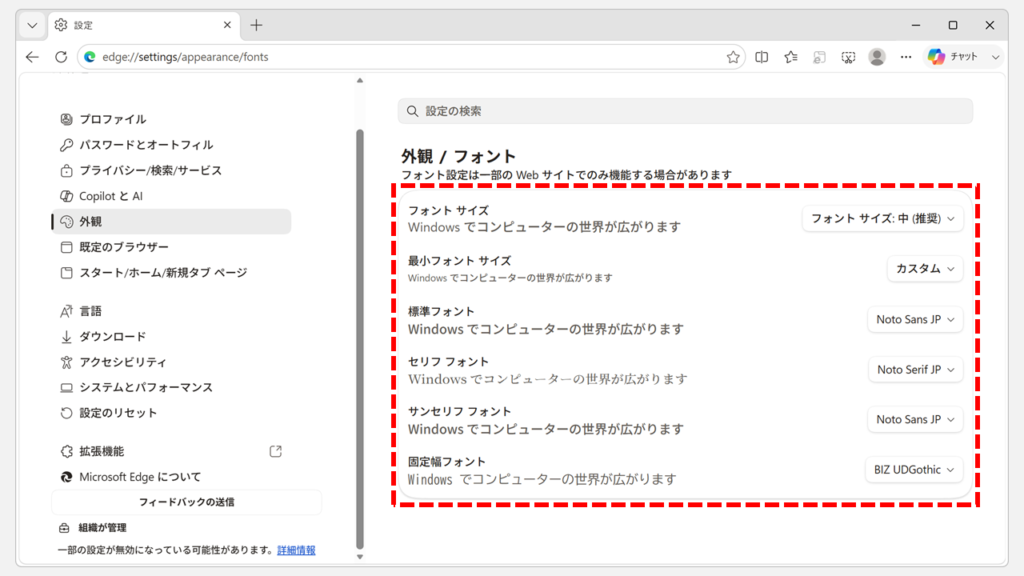
Task: Click the 組織が管理 briefcase icon
Action: click(x=64, y=528)
